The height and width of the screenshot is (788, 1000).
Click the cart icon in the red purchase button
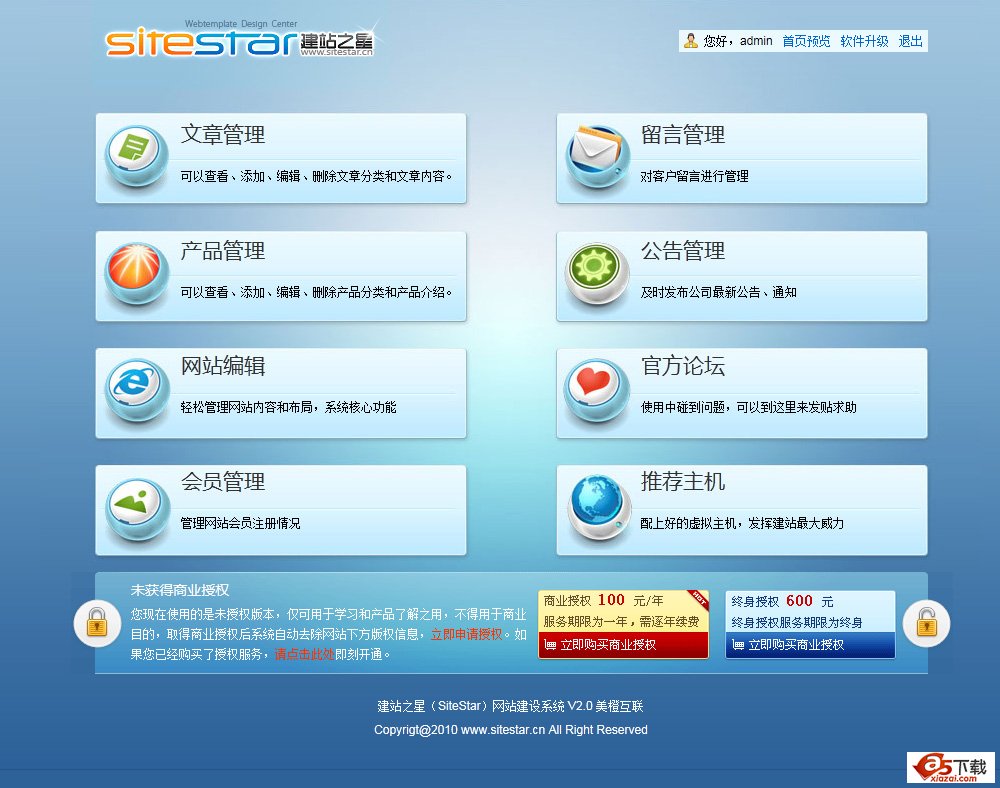pyautogui.click(x=550, y=645)
